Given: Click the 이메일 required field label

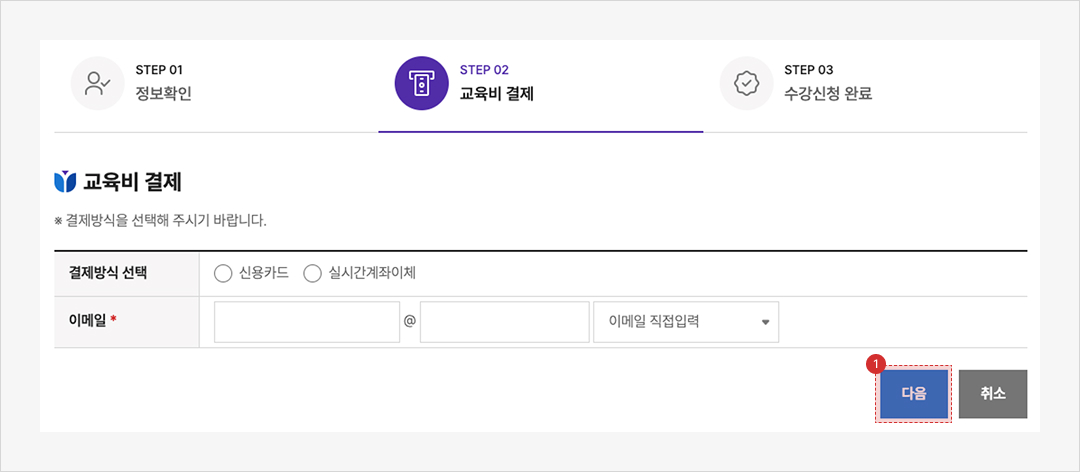Looking at the screenshot, I should (93, 319).
